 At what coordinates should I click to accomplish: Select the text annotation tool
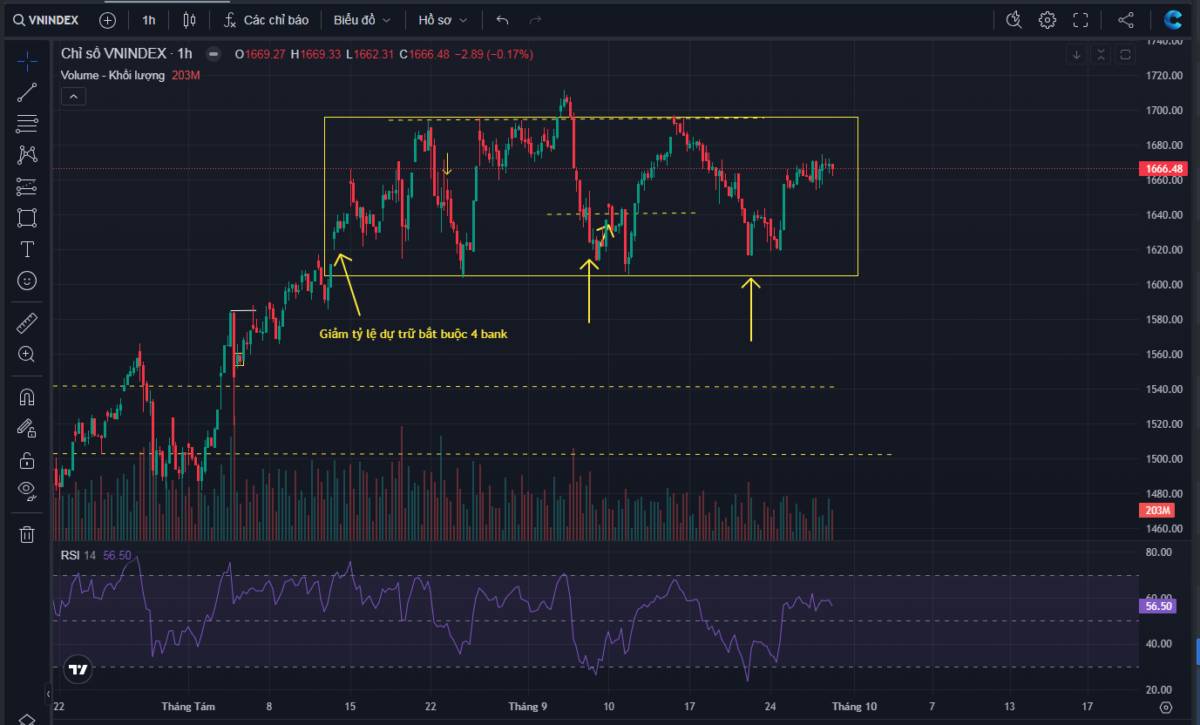tap(27, 249)
